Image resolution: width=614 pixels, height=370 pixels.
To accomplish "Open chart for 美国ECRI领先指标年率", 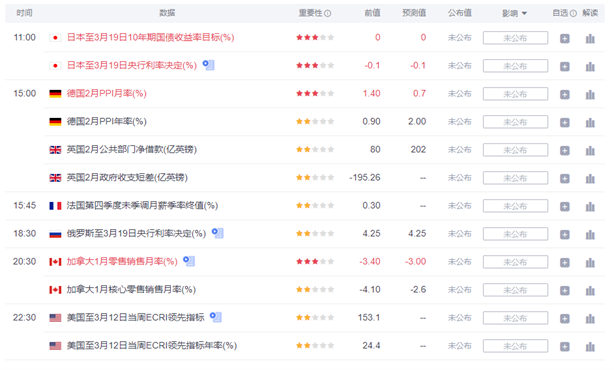I will pyautogui.click(x=590, y=346).
